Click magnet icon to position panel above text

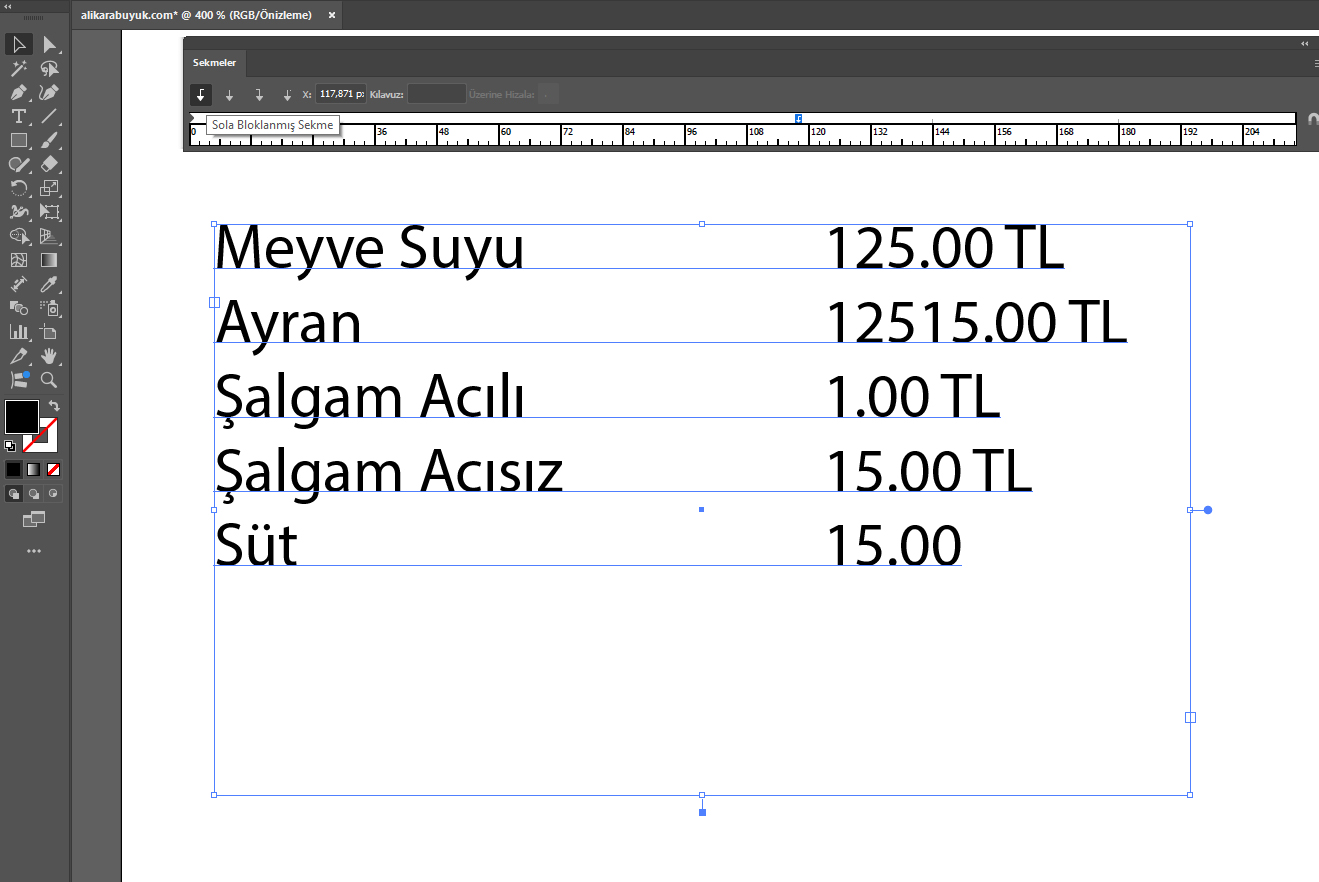[1313, 119]
